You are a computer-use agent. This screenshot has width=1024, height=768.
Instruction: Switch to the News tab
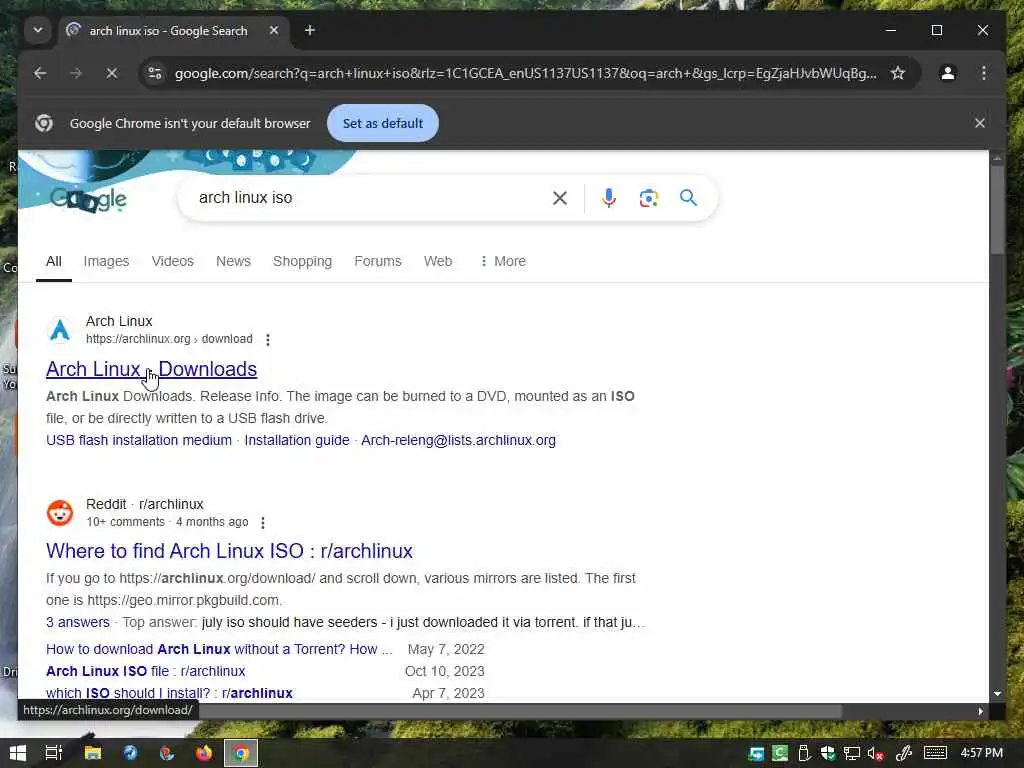coord(233,261)
